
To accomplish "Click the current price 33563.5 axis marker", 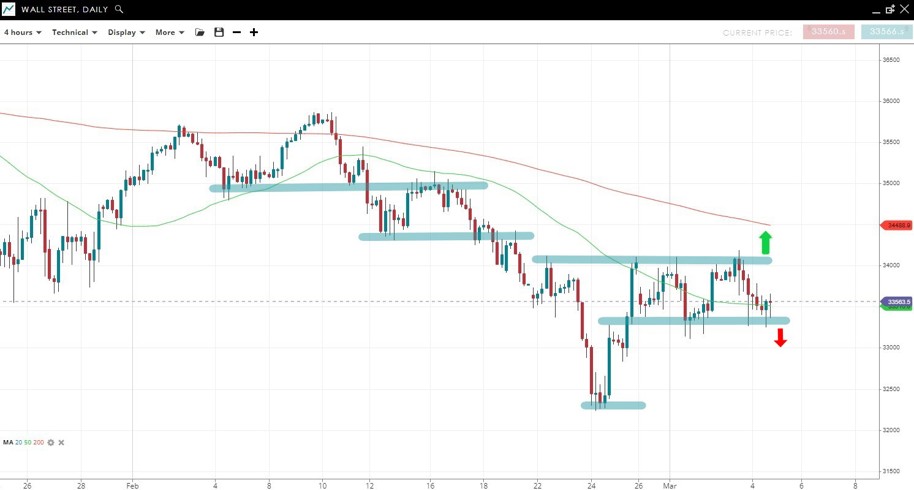I will coord(895,301).
